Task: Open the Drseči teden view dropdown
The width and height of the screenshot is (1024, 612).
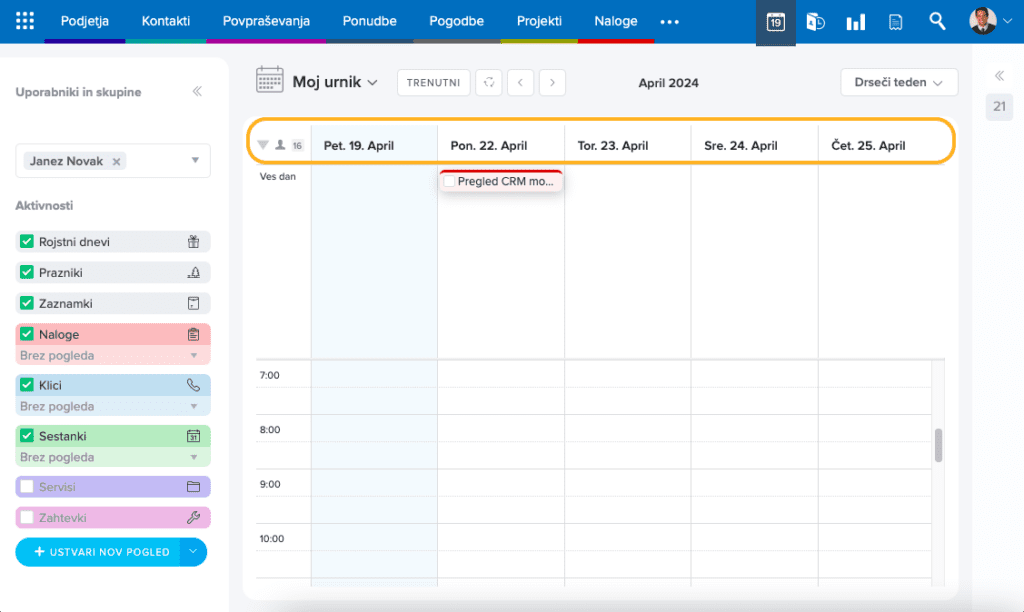Action: pyautogui.click(x=899, y=83)
